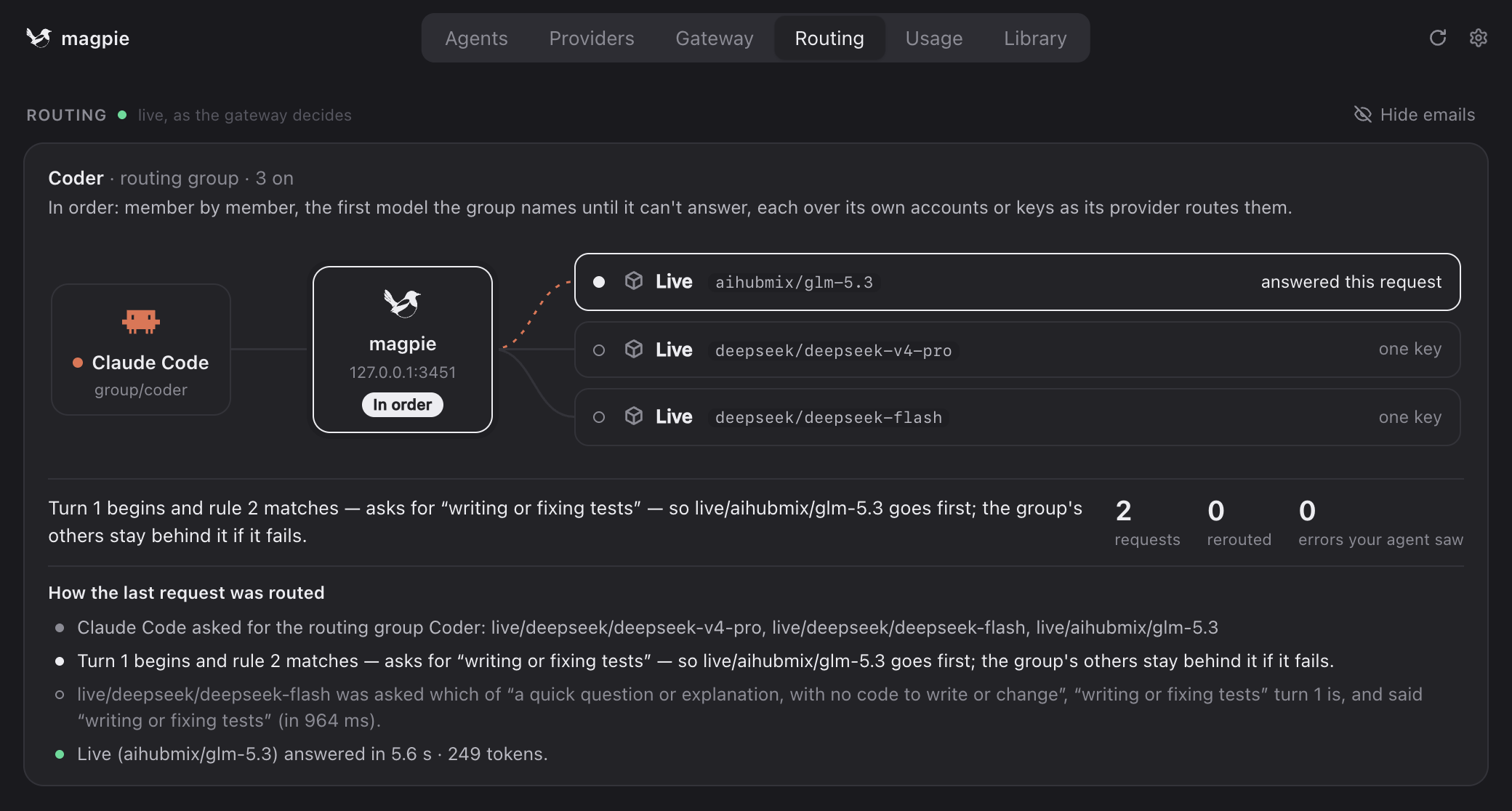Click the 127.0.0.1:3451 address text
Image resolution: width=1512 pixels, height=811 pixels.
point(403,372)
